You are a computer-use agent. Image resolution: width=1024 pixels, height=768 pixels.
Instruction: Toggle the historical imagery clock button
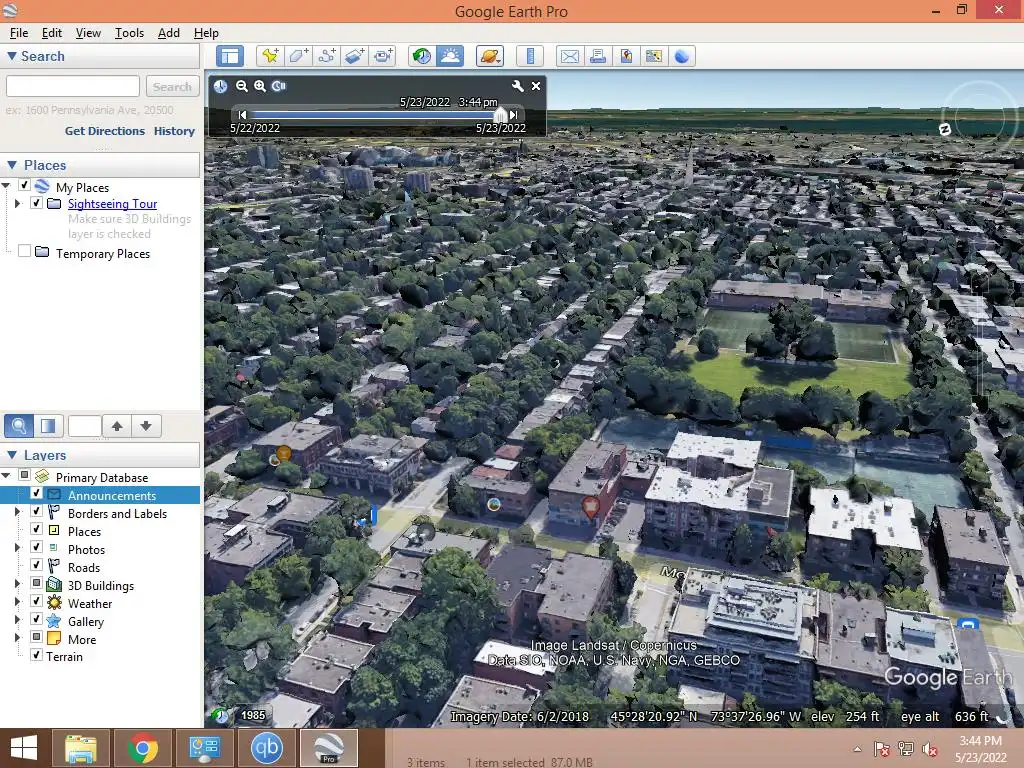click(422, 56)
